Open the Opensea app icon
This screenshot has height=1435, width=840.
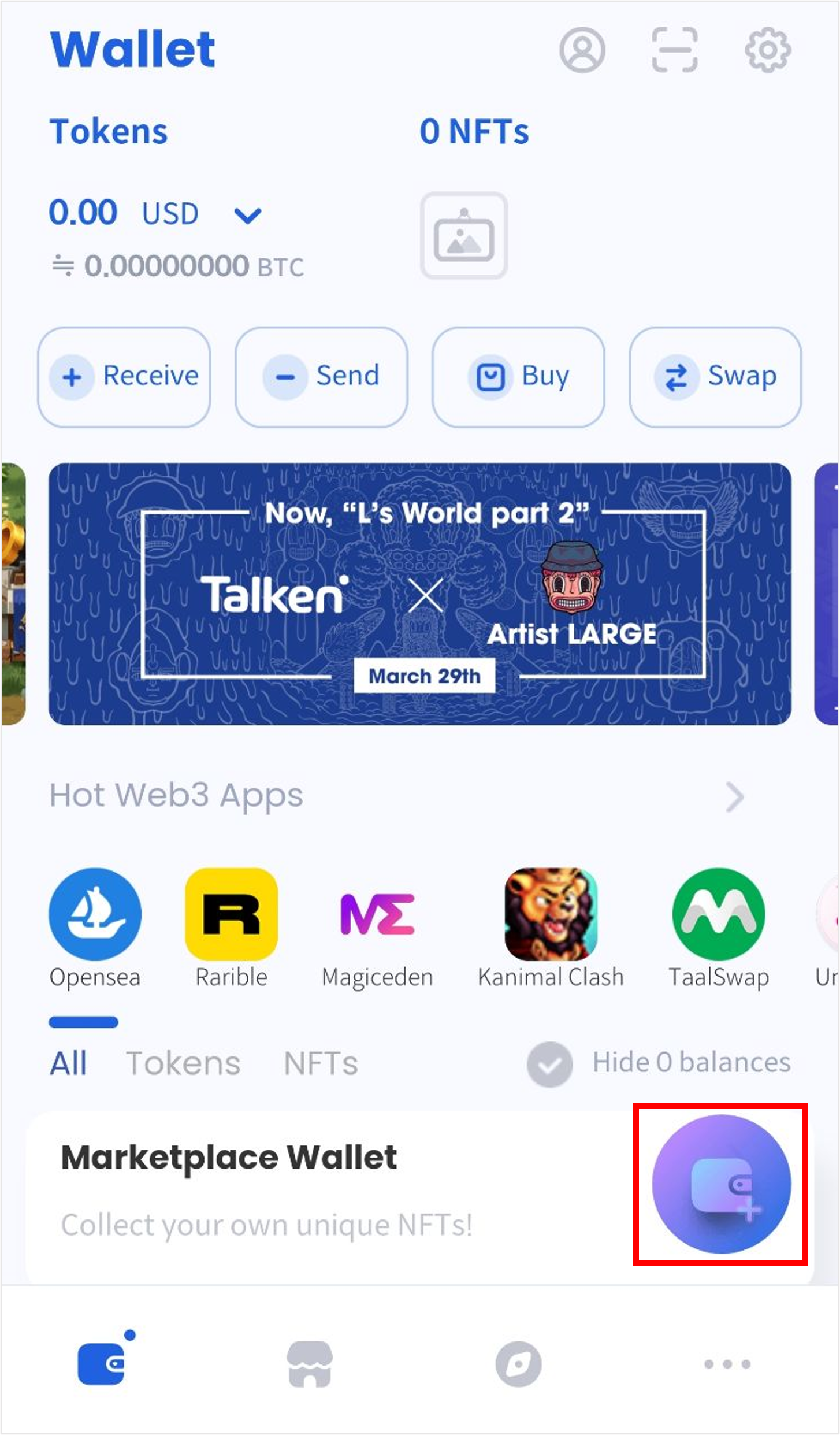click(95, 914)
